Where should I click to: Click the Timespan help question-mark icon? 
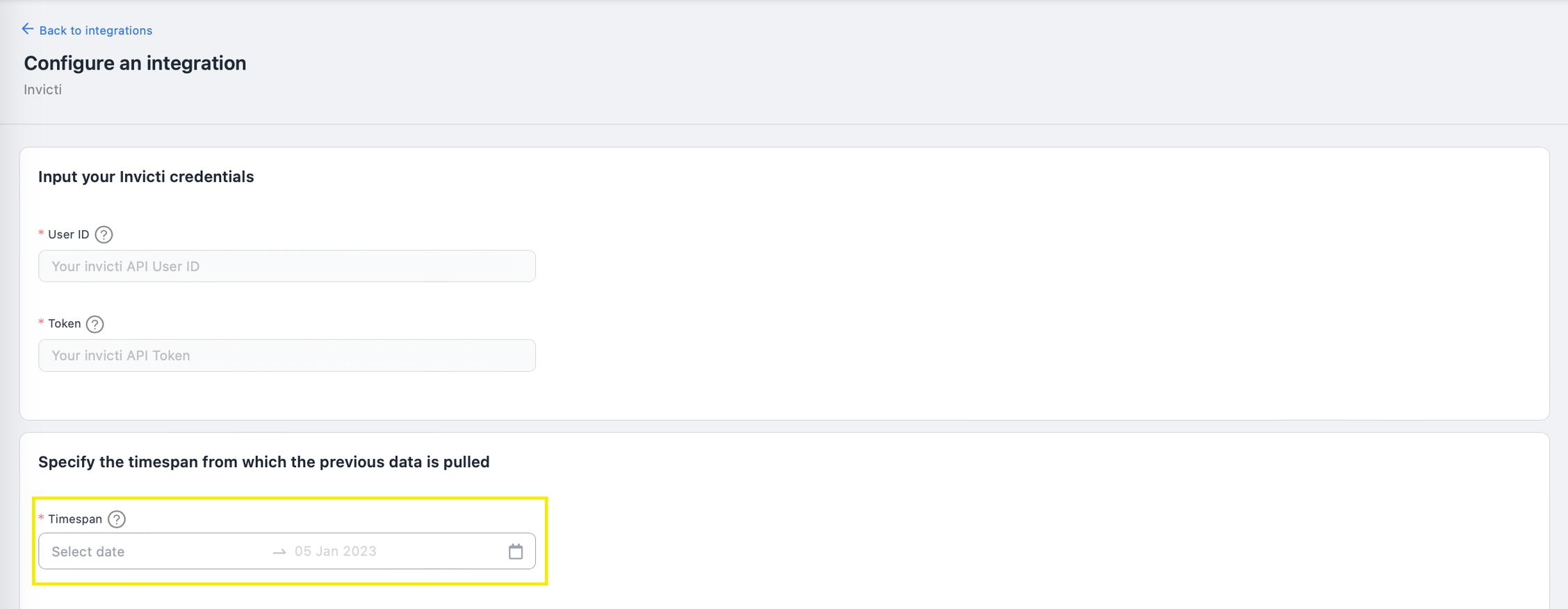point(117,519)
